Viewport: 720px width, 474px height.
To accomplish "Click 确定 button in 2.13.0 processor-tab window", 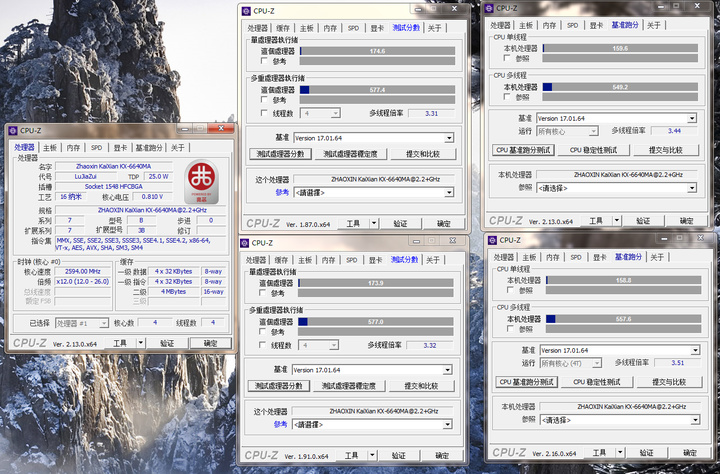I will pos(210,343).
